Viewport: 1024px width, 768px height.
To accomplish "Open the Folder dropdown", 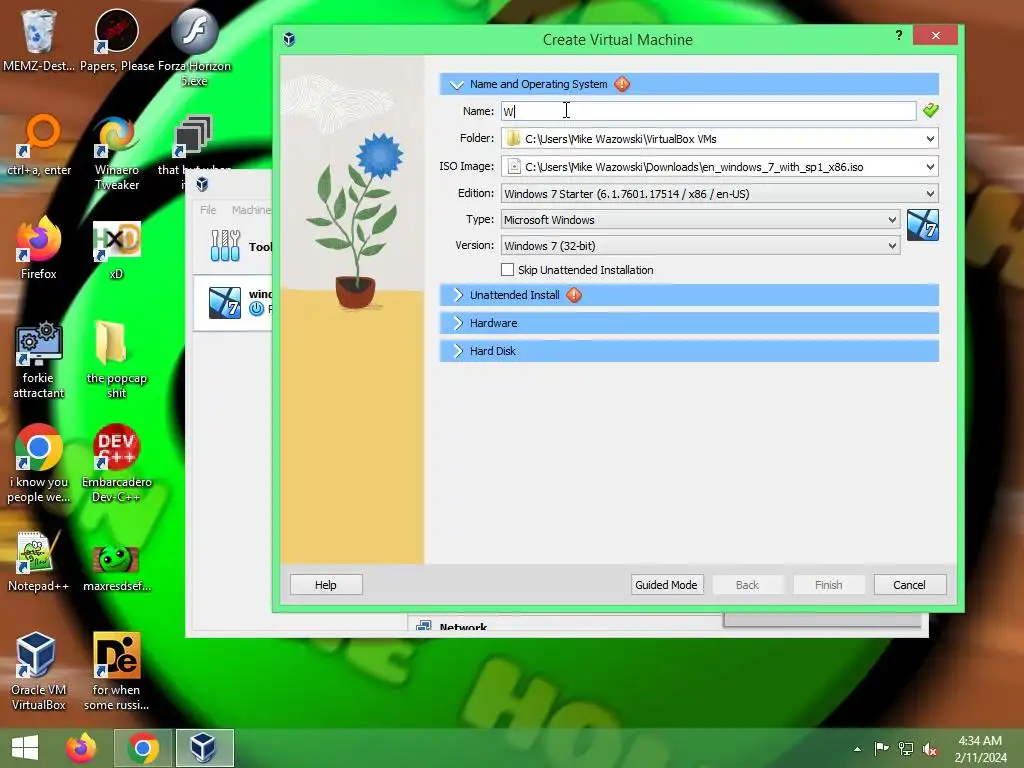I will point(930,138).
